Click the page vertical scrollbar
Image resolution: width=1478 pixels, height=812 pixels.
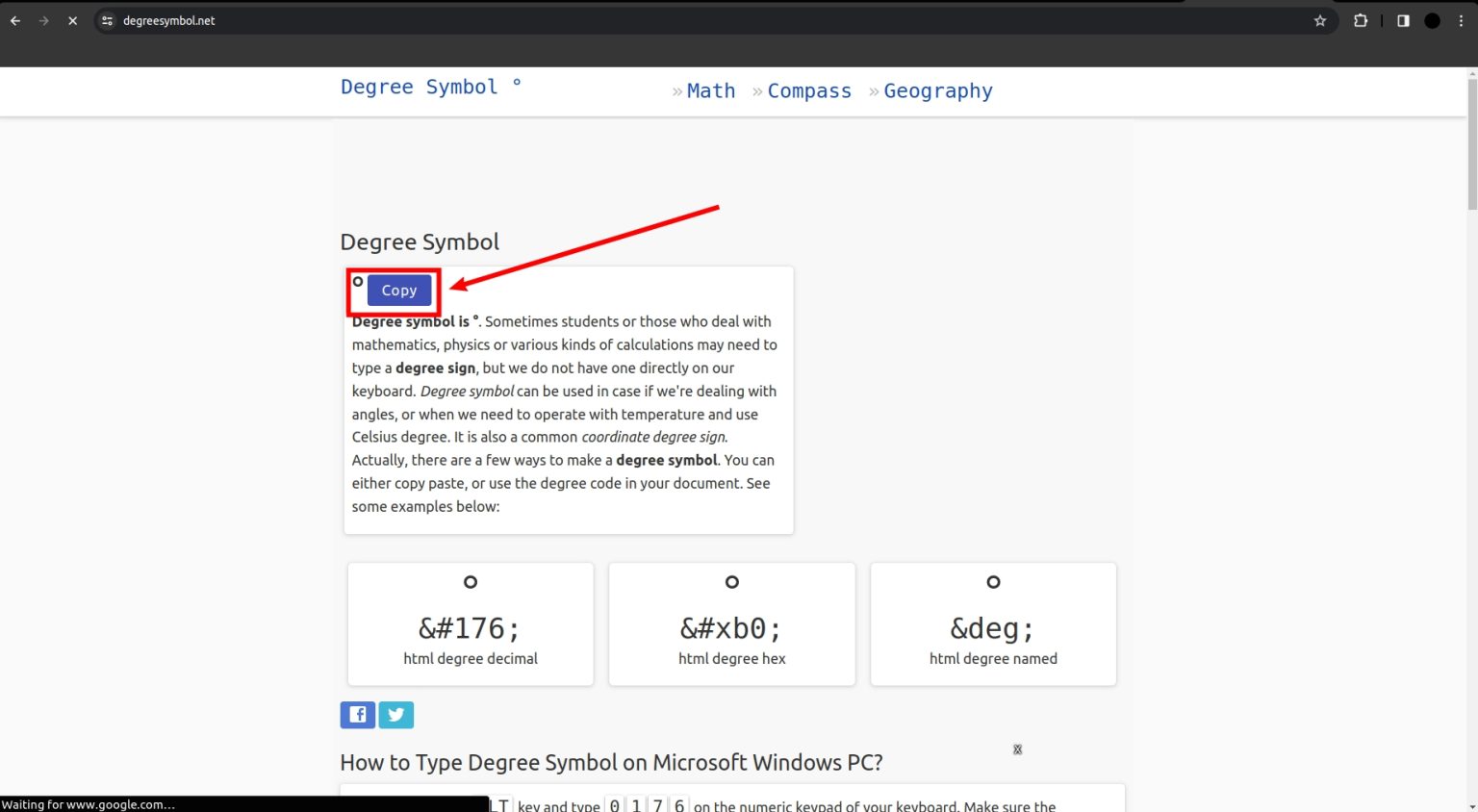pyautogui.click(x=1471, y=144)
